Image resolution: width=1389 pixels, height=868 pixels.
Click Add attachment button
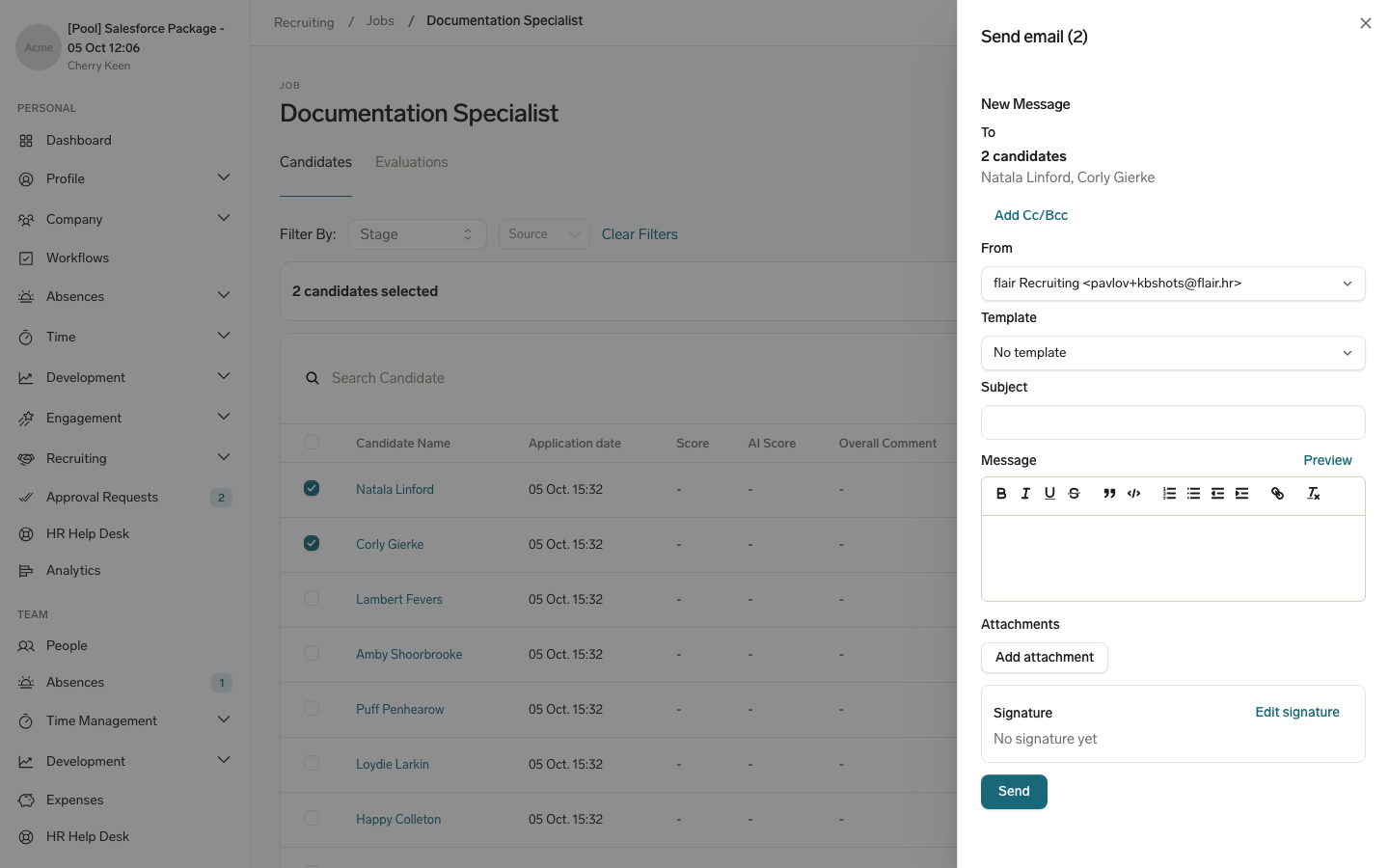[x=1045, y=658]
